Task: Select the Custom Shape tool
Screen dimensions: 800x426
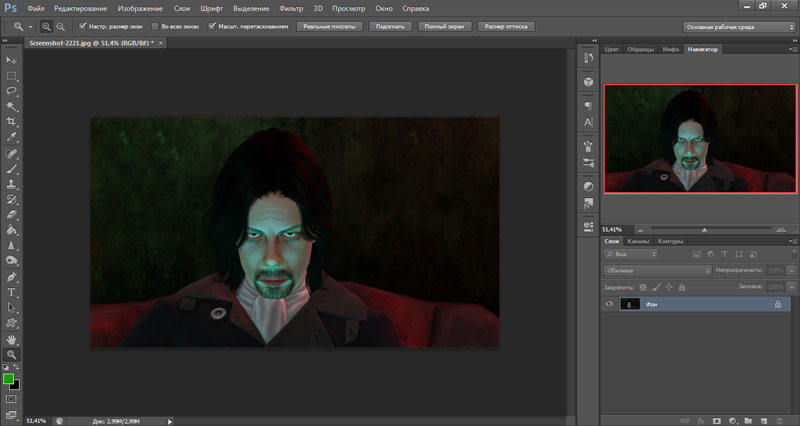Action: click(11, 323)
